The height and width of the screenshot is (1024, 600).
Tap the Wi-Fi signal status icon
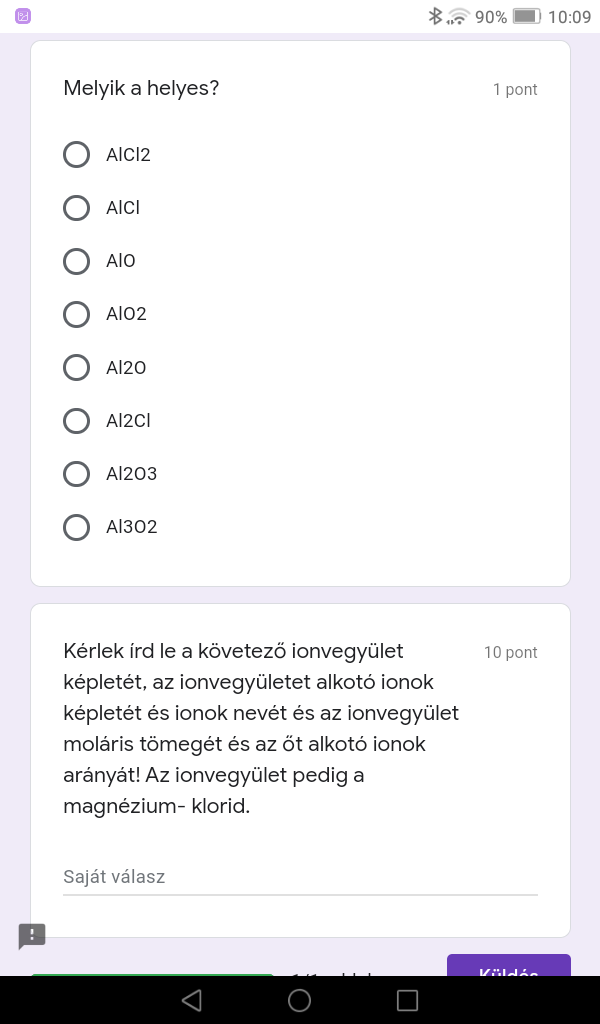pyautogui.click(x=458, y=16)
